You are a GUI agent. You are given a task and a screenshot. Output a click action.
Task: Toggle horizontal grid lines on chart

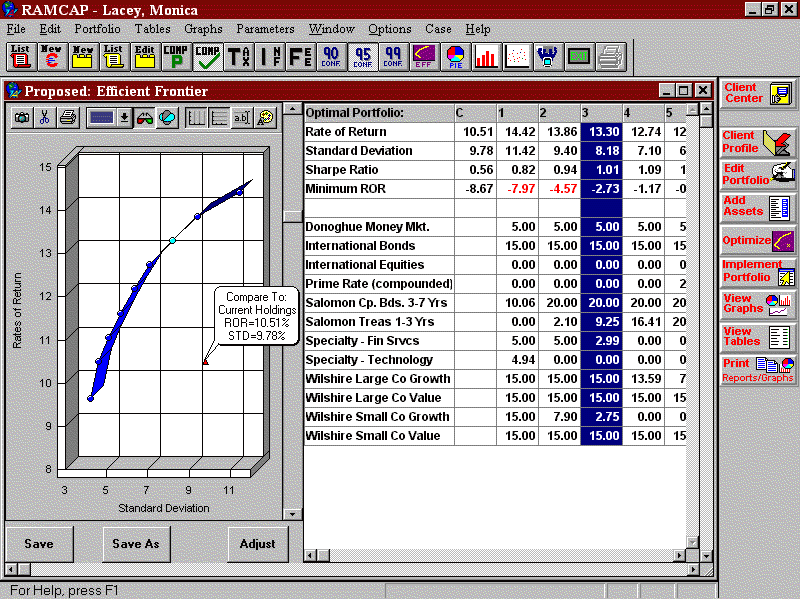click(218, 118)
